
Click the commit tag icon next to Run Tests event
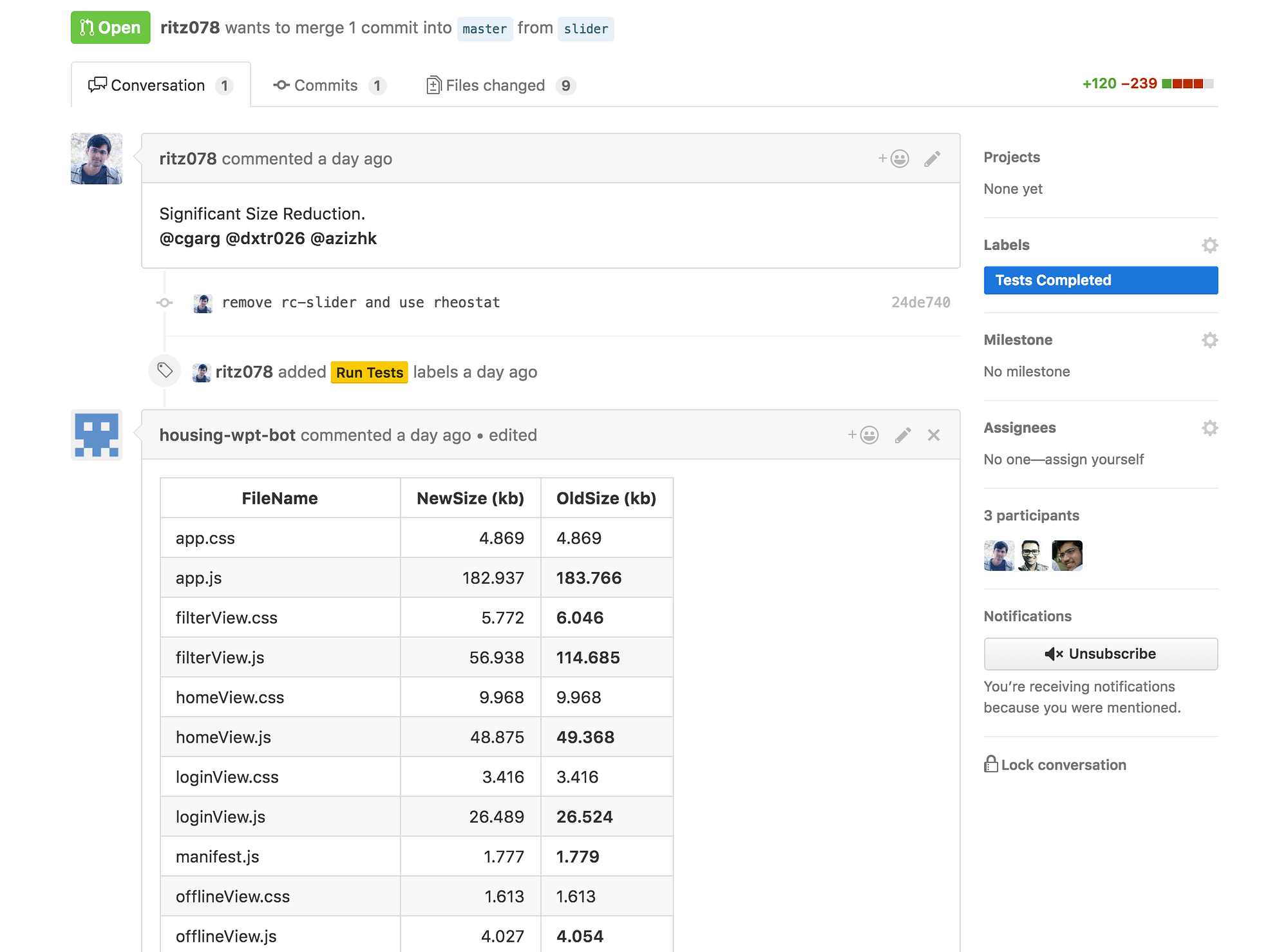pyautogui.click(x=164, y=371)
